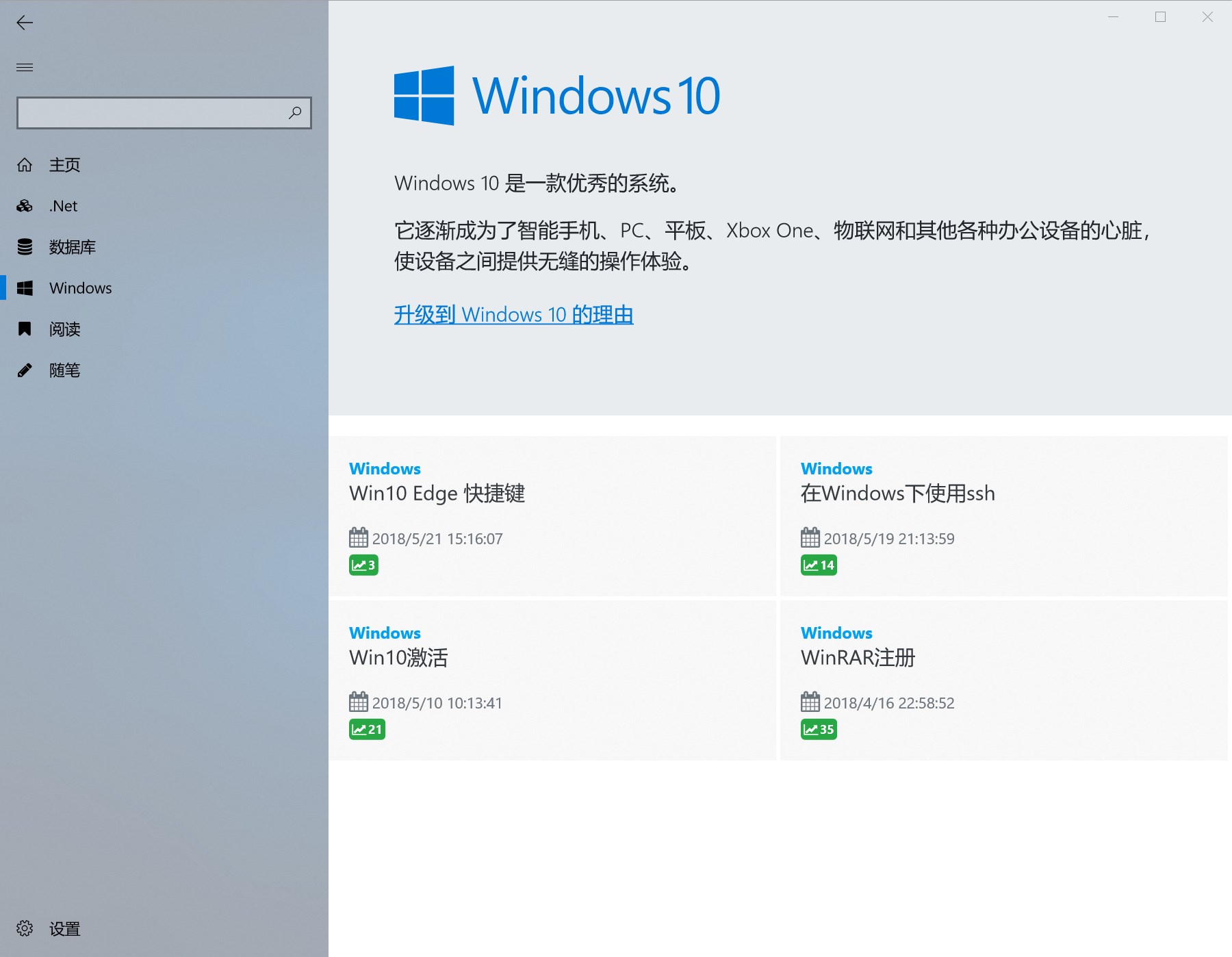
Task: Click the view count badge showing 3
Action: (x=363, y=565)
